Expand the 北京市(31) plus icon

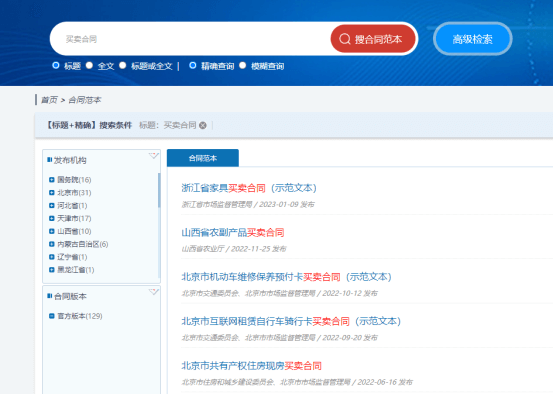tap(52, 193)
